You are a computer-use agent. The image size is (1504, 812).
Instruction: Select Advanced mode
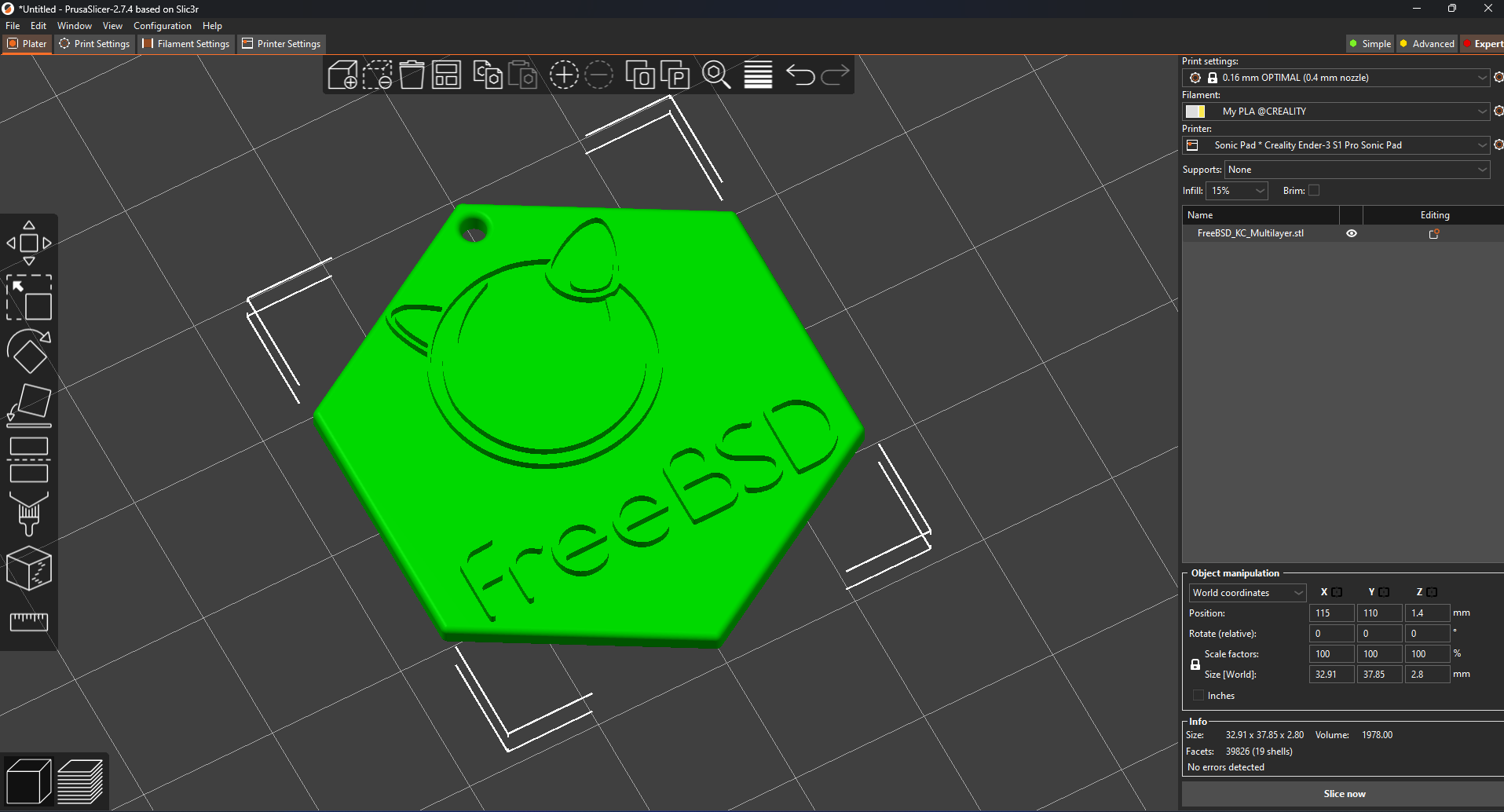tap(1427, 44)
